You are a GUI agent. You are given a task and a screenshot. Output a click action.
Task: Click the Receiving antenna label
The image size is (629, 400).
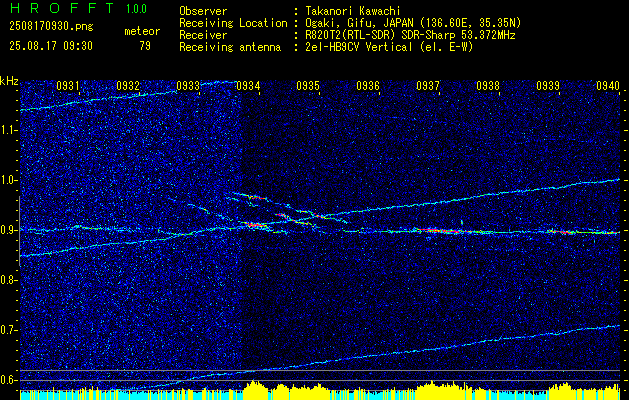[x=230, y=47]
